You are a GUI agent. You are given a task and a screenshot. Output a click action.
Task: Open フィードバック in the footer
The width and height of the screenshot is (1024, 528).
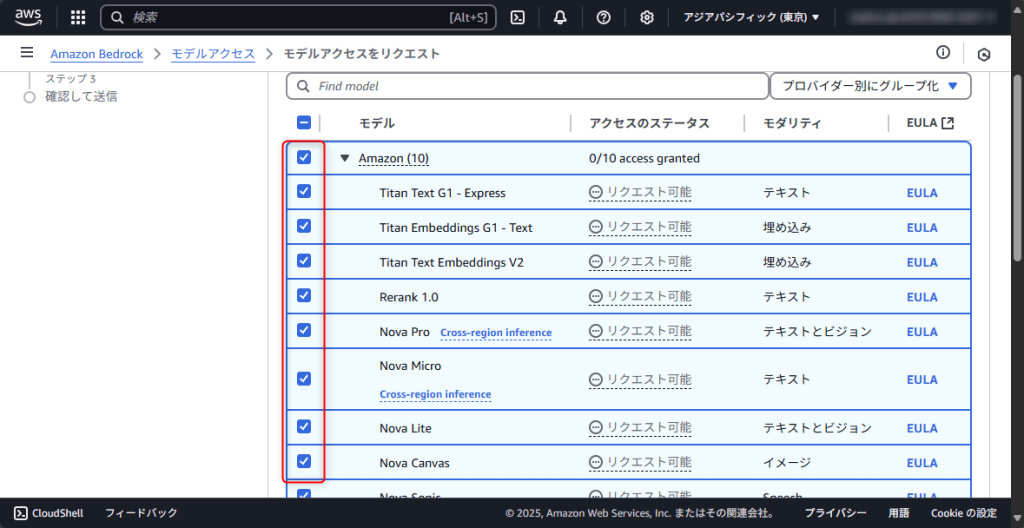click(x=141, y=513)
